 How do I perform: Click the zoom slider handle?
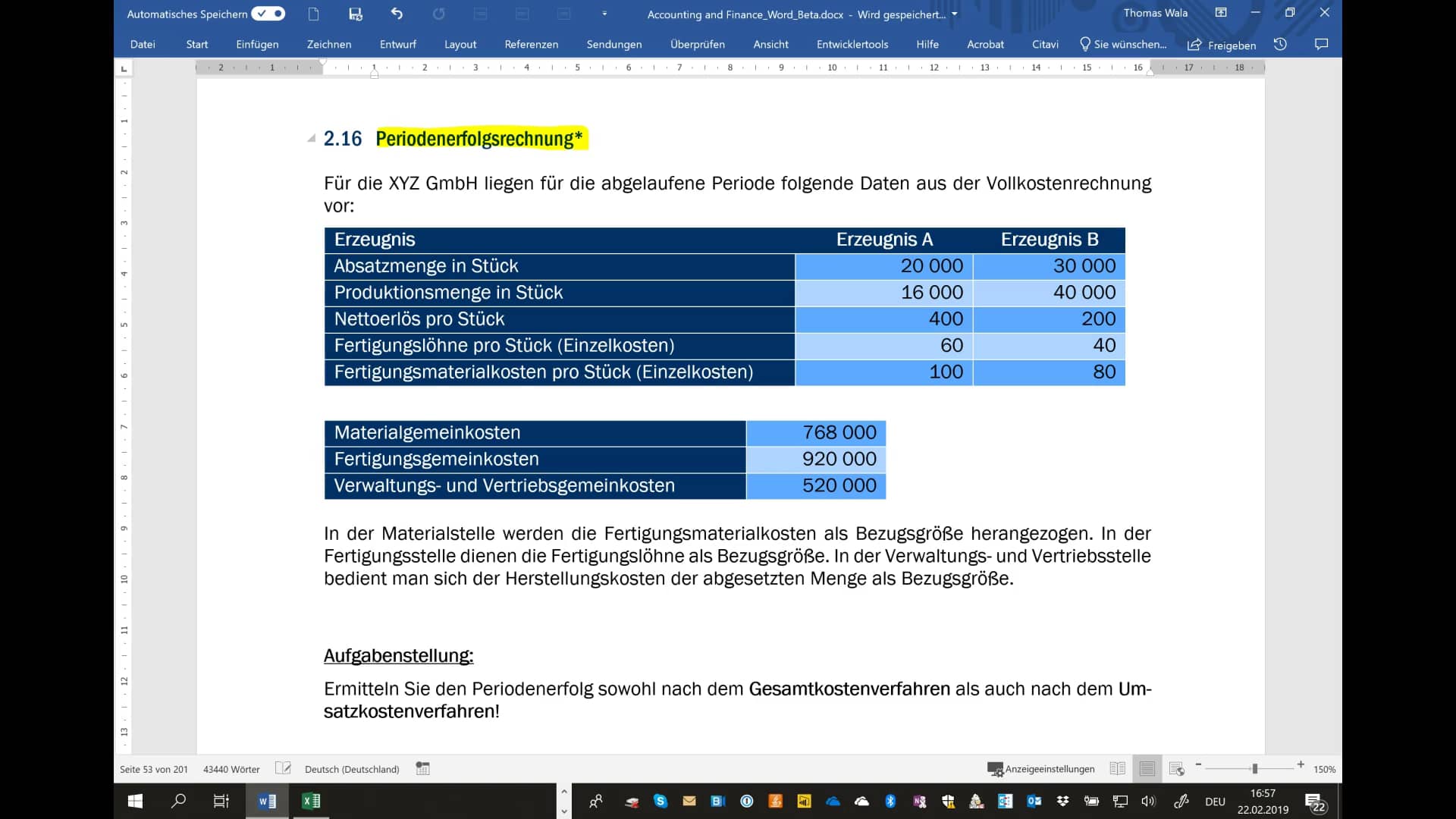[1255, 769]
